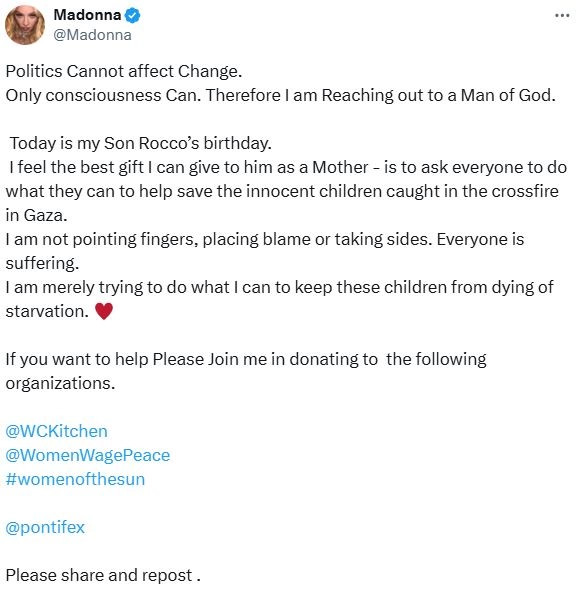Click the word 'organizations.'
577x596 pixels.
pos(60,384)
